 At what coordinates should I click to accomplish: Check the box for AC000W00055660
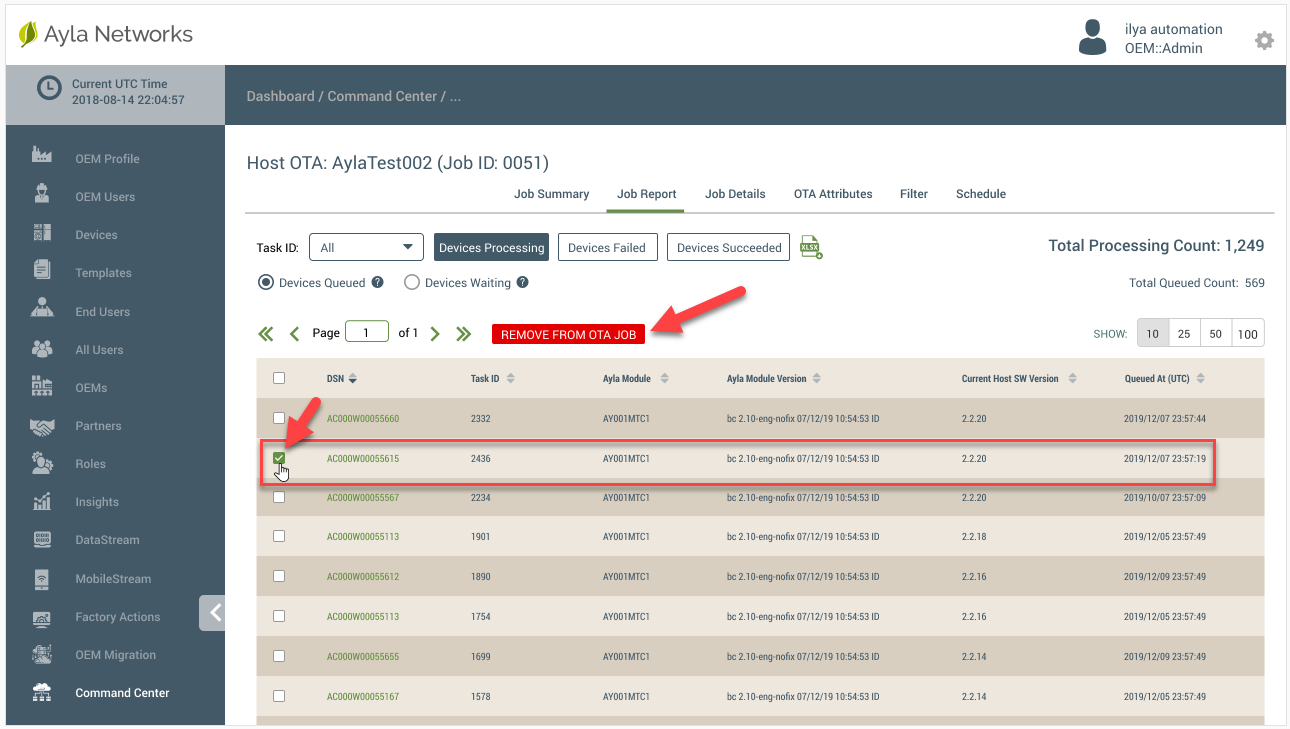click(279, 418)
